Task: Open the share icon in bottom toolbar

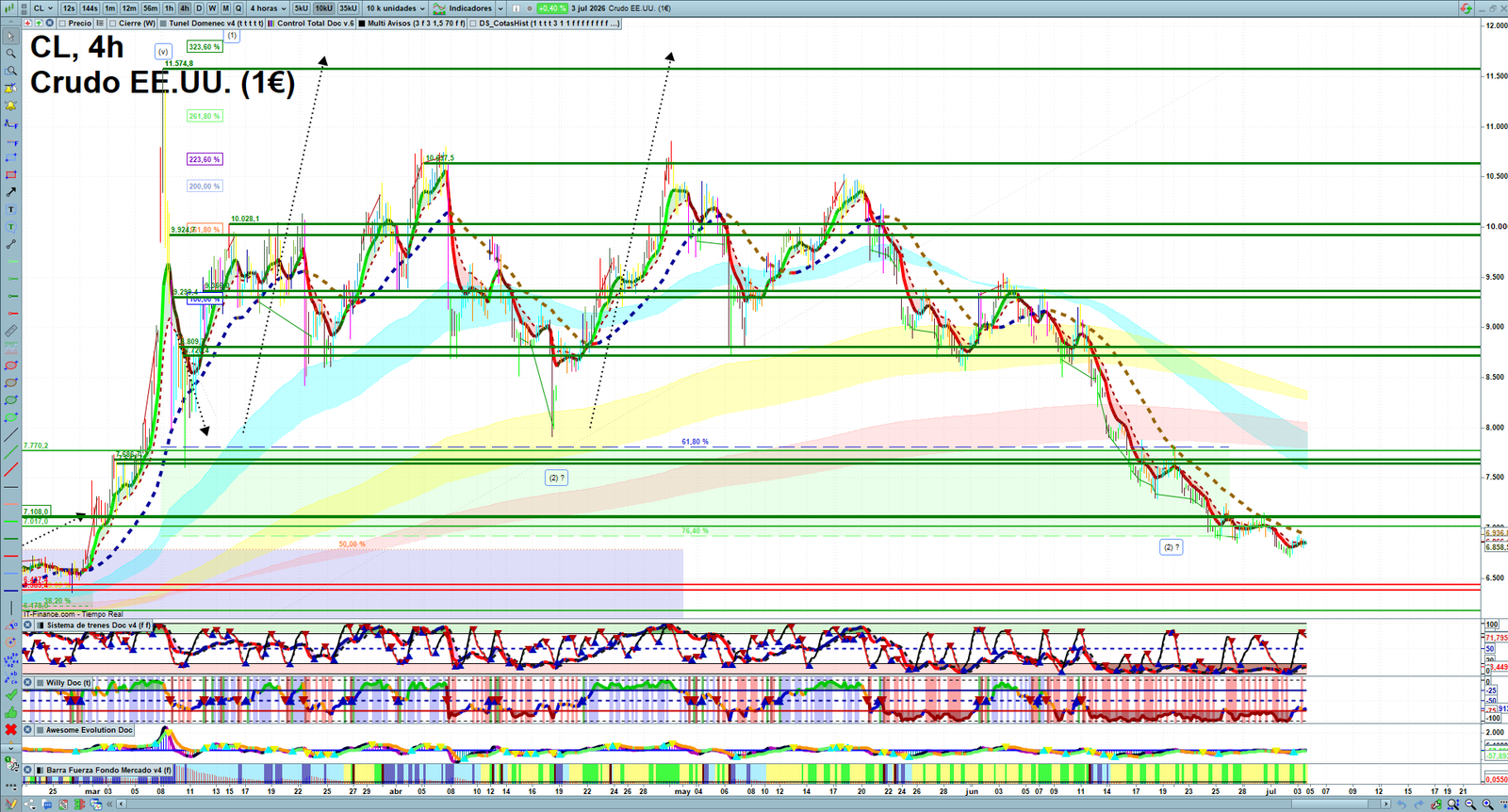Action: (x=30, y=804)
